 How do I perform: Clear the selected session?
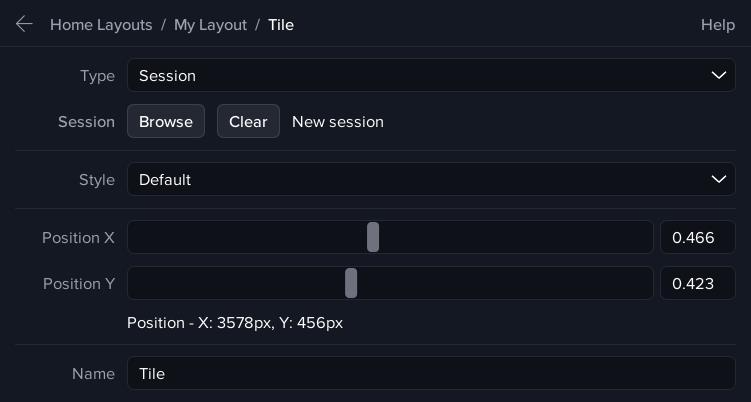pyautogui.click(x=248, y=122)
